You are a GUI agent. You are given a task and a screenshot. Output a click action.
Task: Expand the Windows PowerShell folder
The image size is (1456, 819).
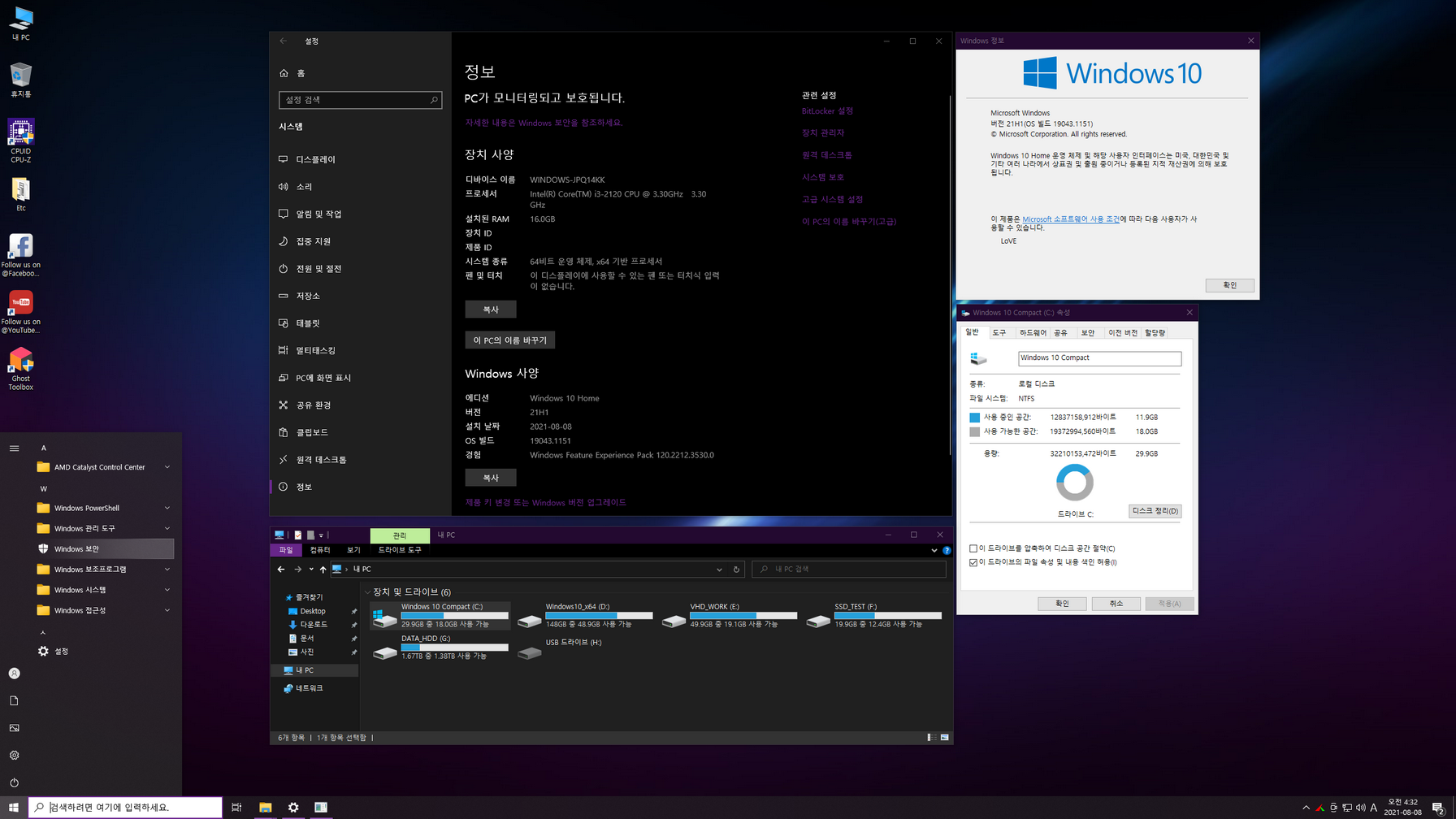[105, 508]
